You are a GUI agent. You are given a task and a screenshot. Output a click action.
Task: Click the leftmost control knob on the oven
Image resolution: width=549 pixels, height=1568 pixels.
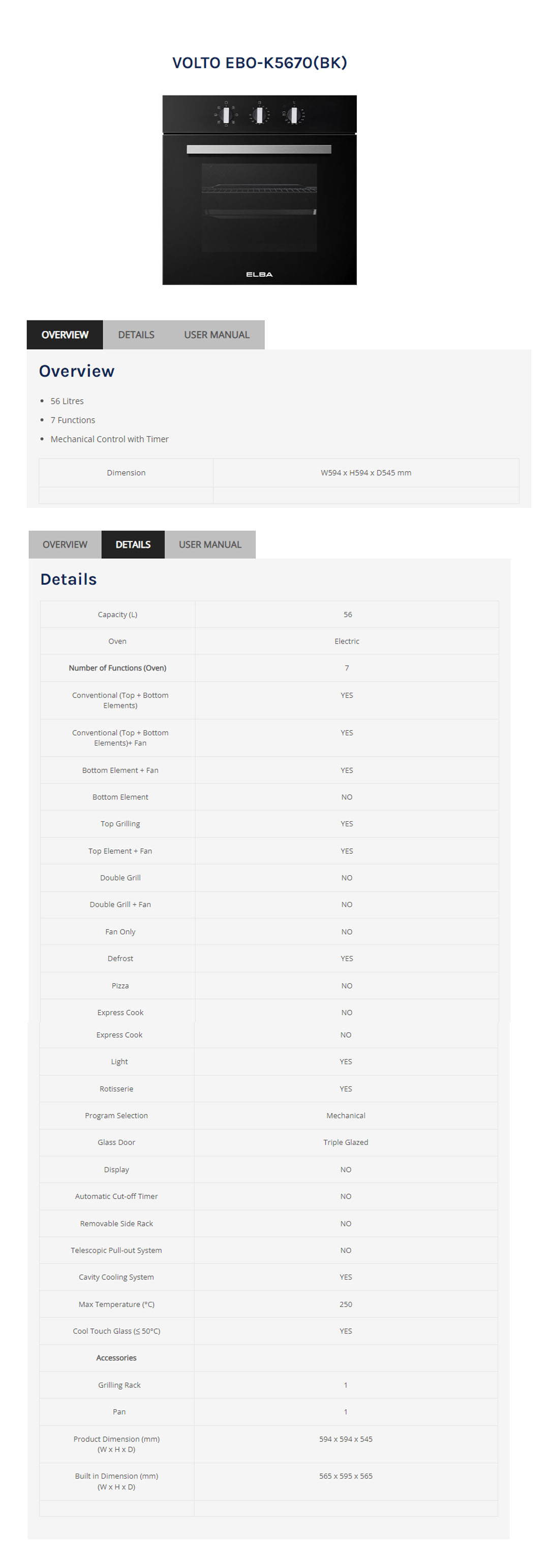pos(226,114)
